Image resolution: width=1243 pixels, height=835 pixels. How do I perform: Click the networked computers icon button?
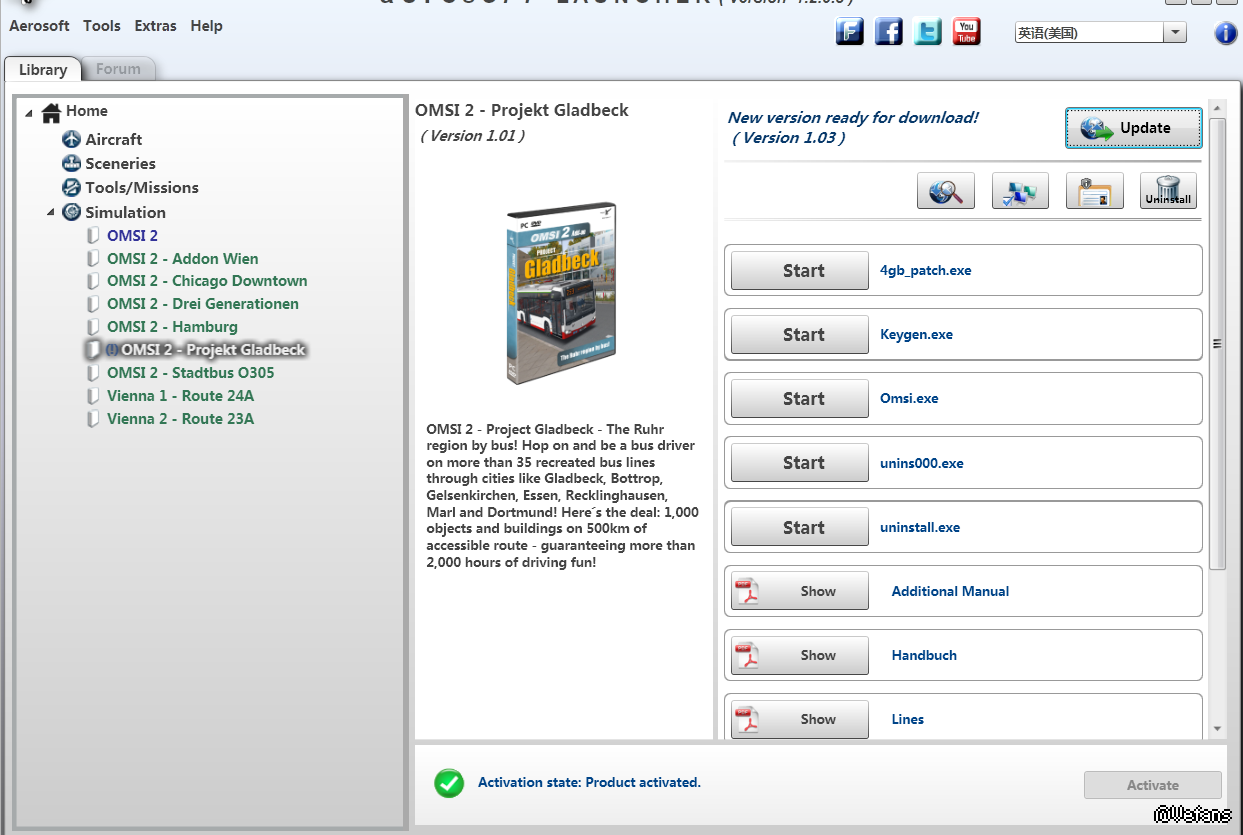tap(1020, 191)
